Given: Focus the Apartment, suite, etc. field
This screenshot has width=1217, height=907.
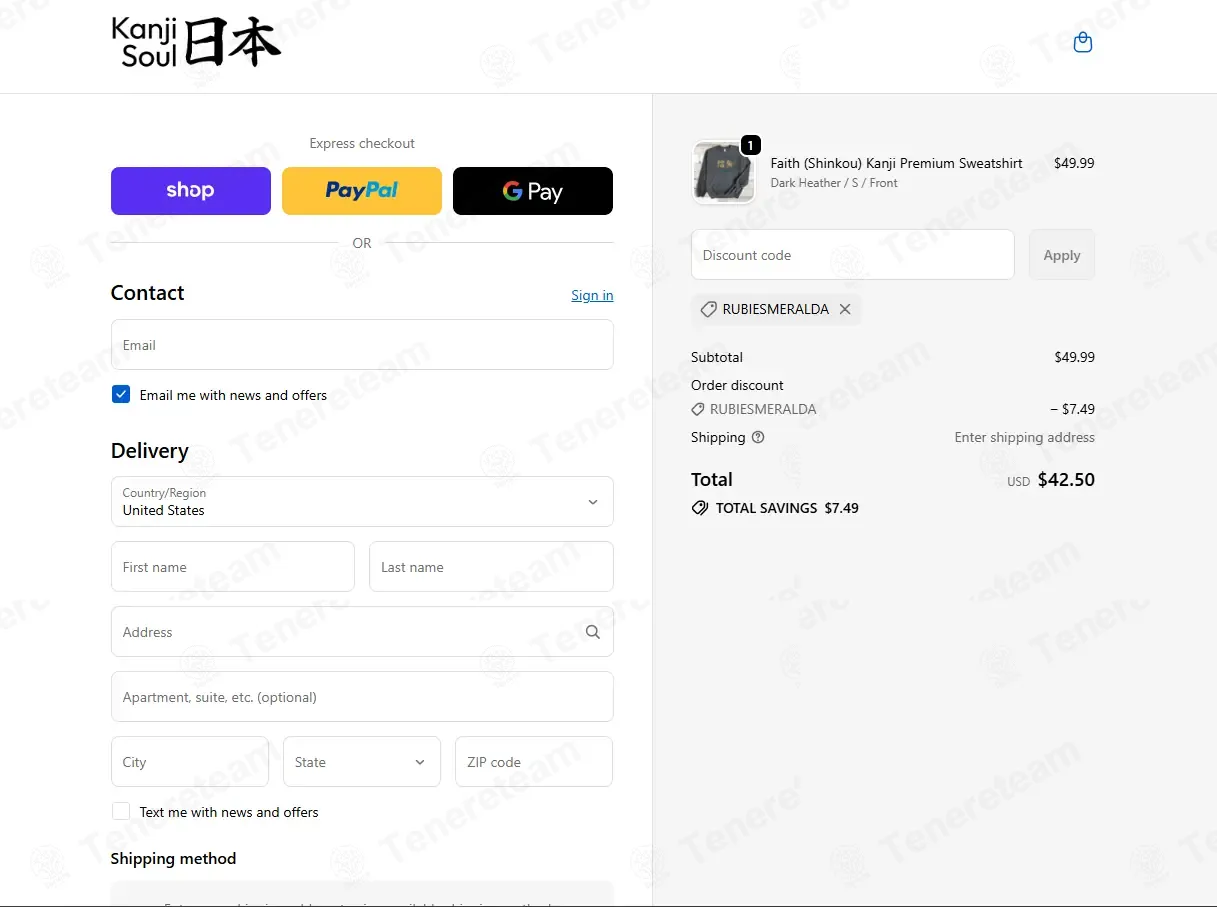Looking at the screenshot, I should point(362,697).
